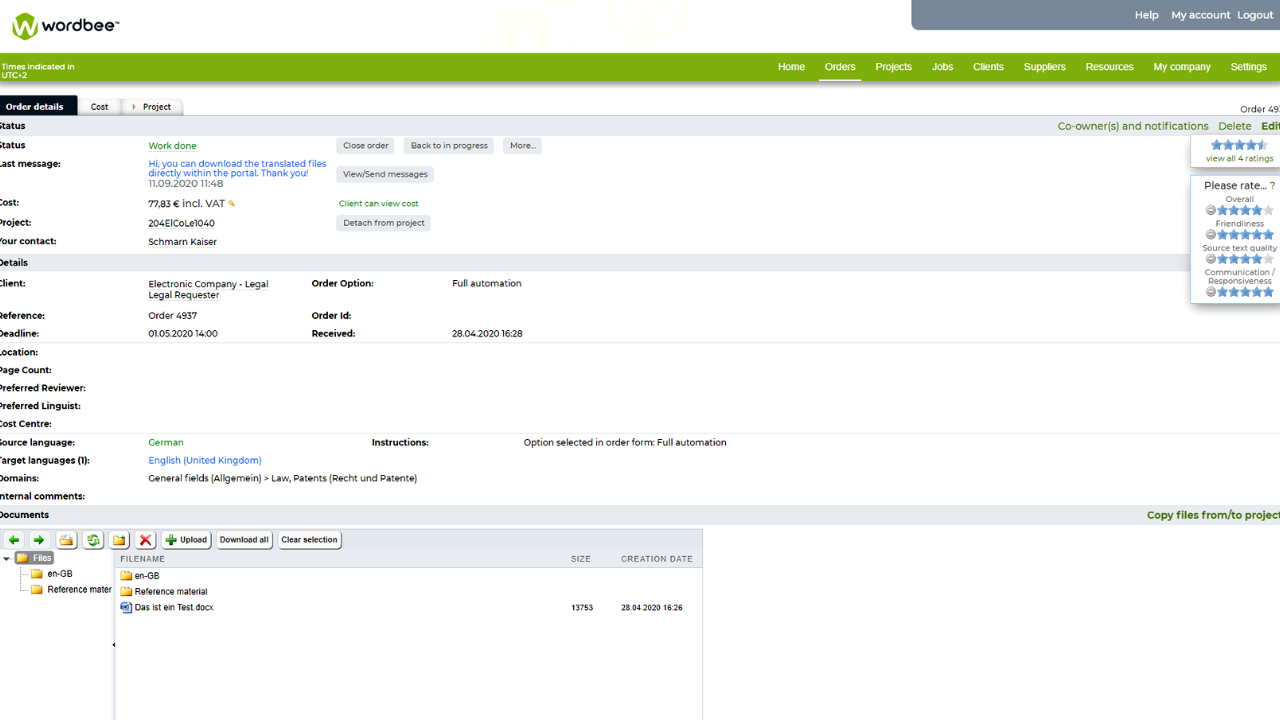The image size is (1280, 720).
Task: Create a new folder with the folder icon
Action: tap(119, 540)
